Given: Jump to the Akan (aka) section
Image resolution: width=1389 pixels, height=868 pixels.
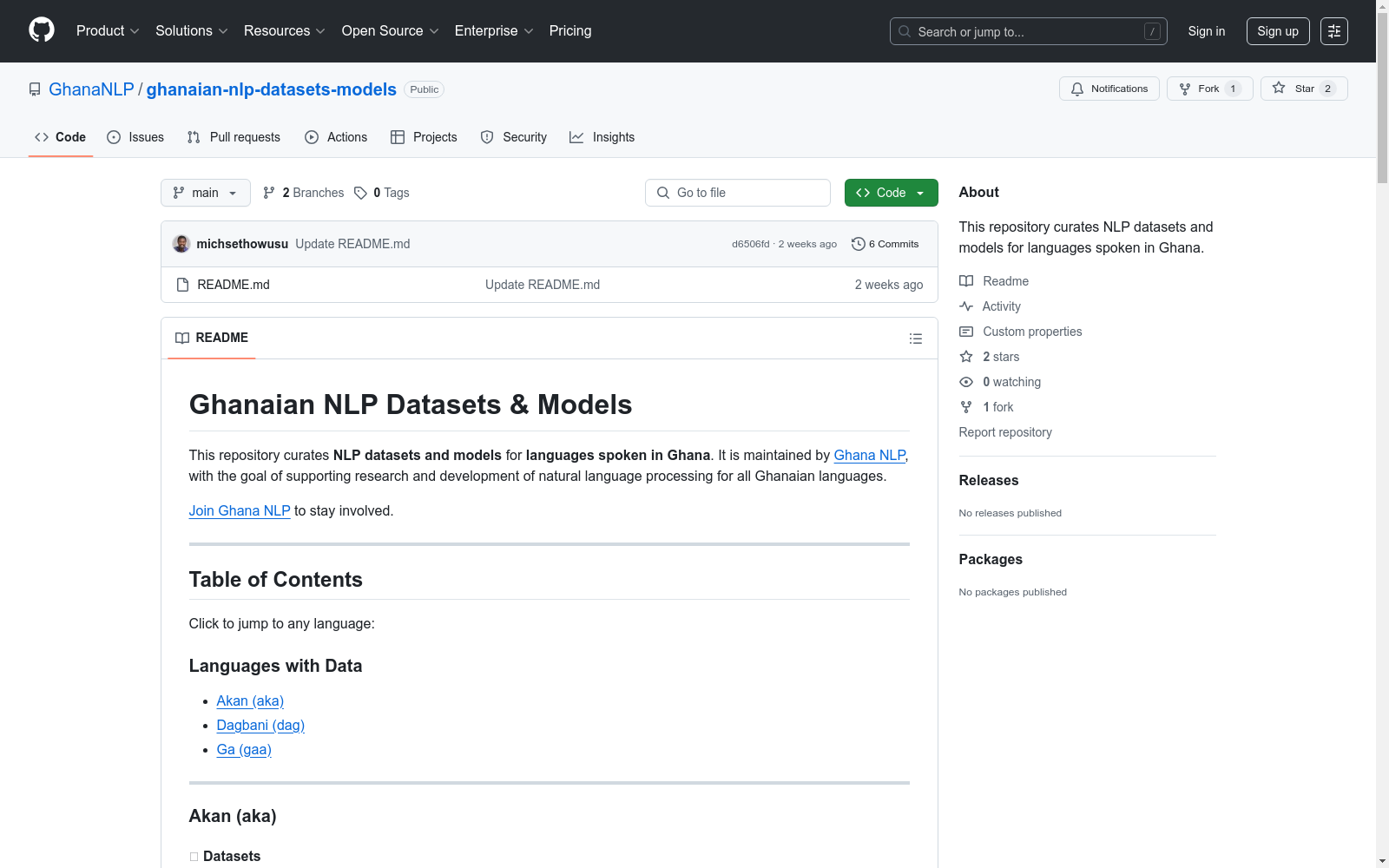Looking at the screenshot, I should pos(250,701).
